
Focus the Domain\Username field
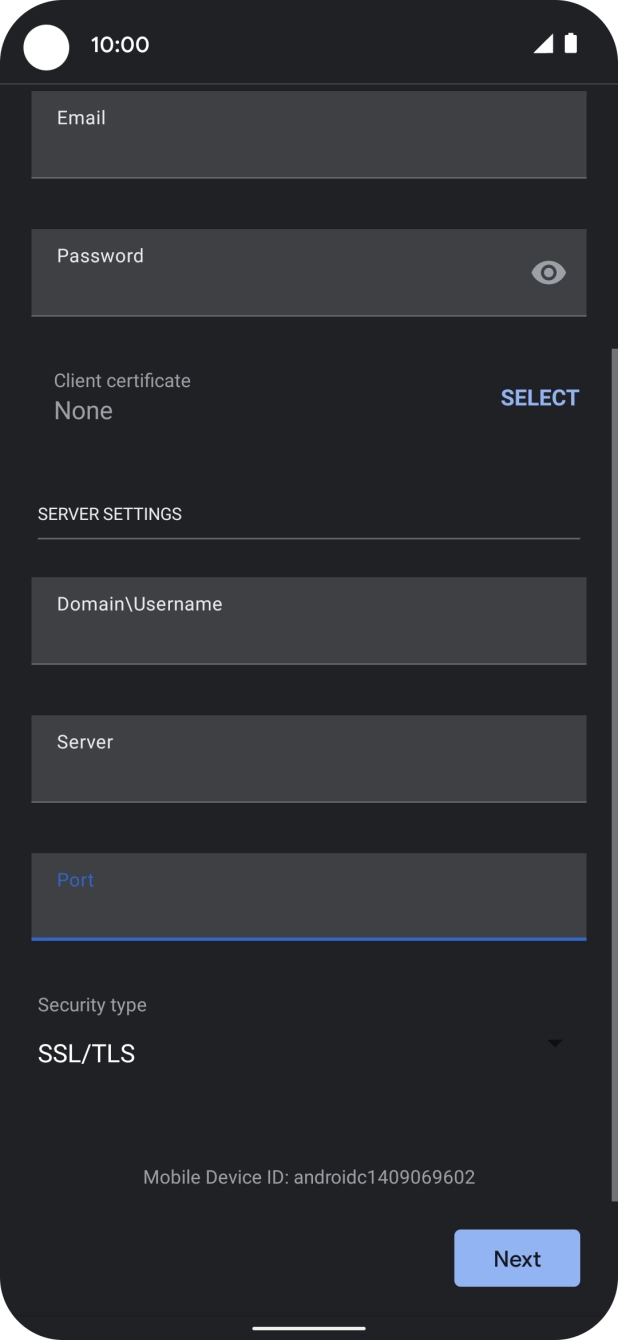[309, 620]
